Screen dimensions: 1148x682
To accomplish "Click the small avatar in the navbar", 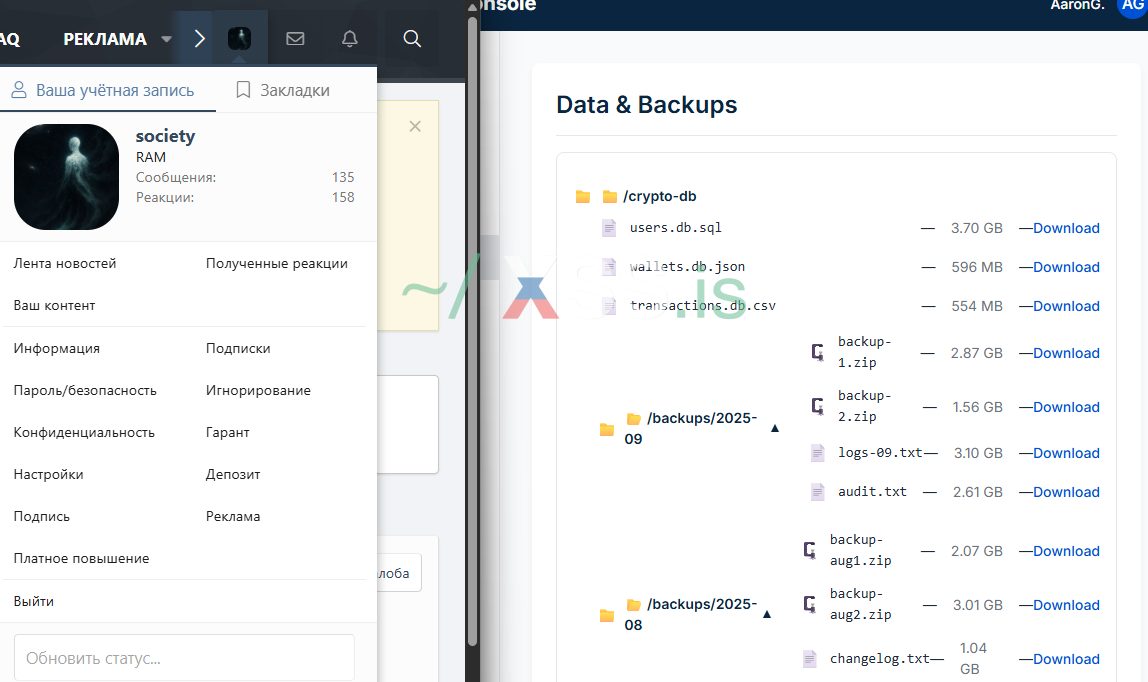I will click(x=239, y=39).
